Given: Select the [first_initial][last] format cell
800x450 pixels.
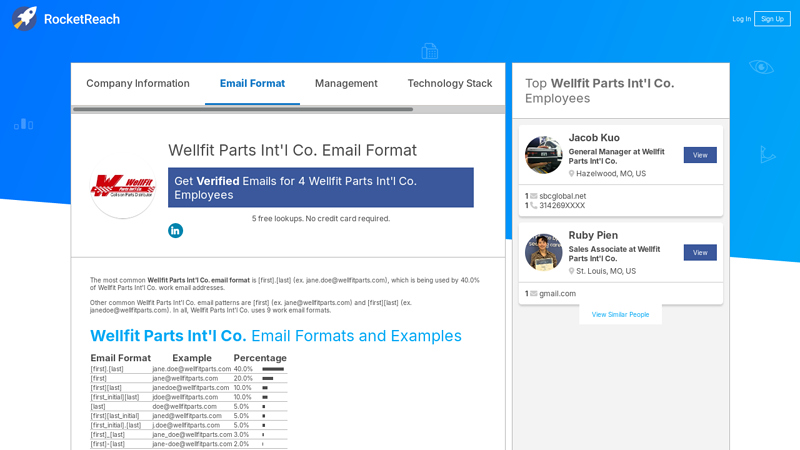Looking at the screenshot, I should (115, 397).
